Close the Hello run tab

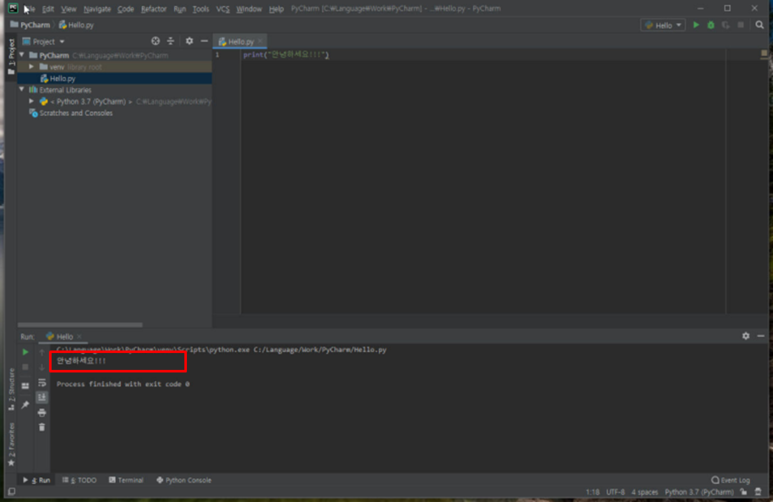(x=79, y=336)
